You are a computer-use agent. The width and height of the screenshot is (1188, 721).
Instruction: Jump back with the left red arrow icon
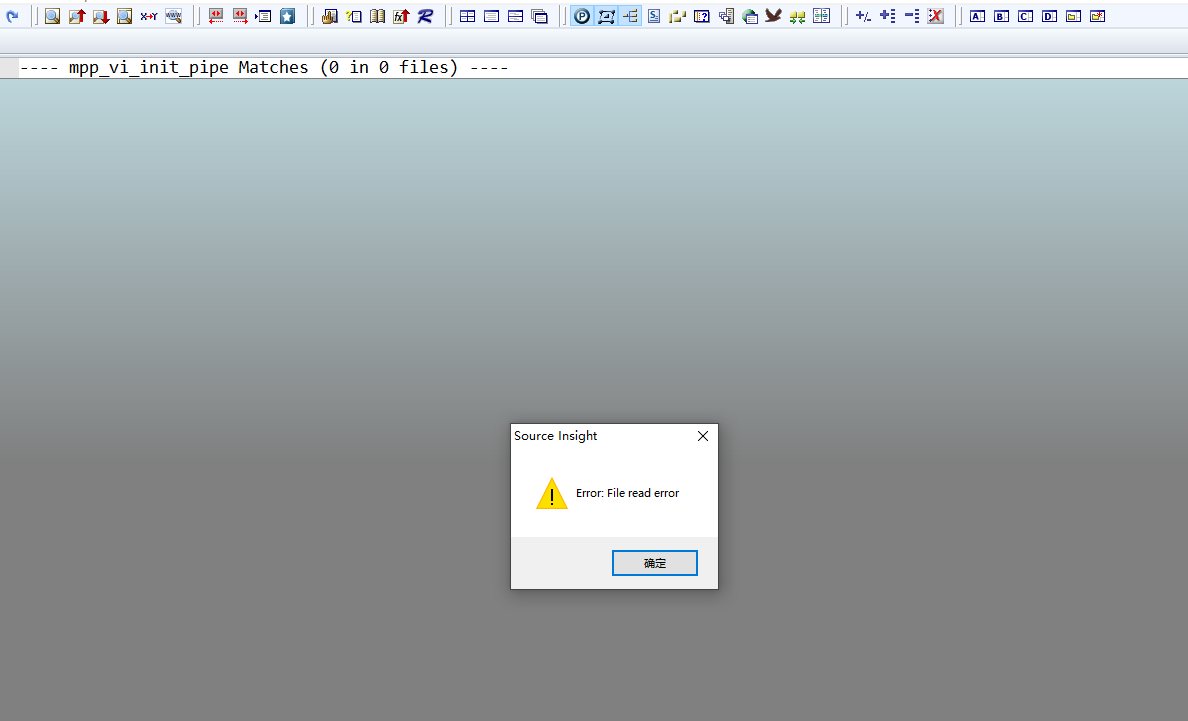tap(215, 16)
